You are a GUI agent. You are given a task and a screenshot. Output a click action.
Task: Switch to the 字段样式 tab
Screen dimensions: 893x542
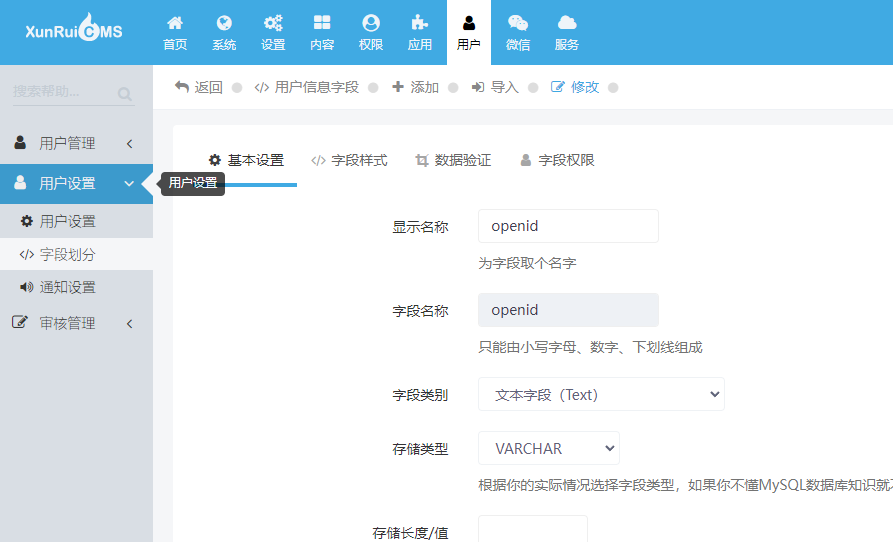tap(349, 161)
